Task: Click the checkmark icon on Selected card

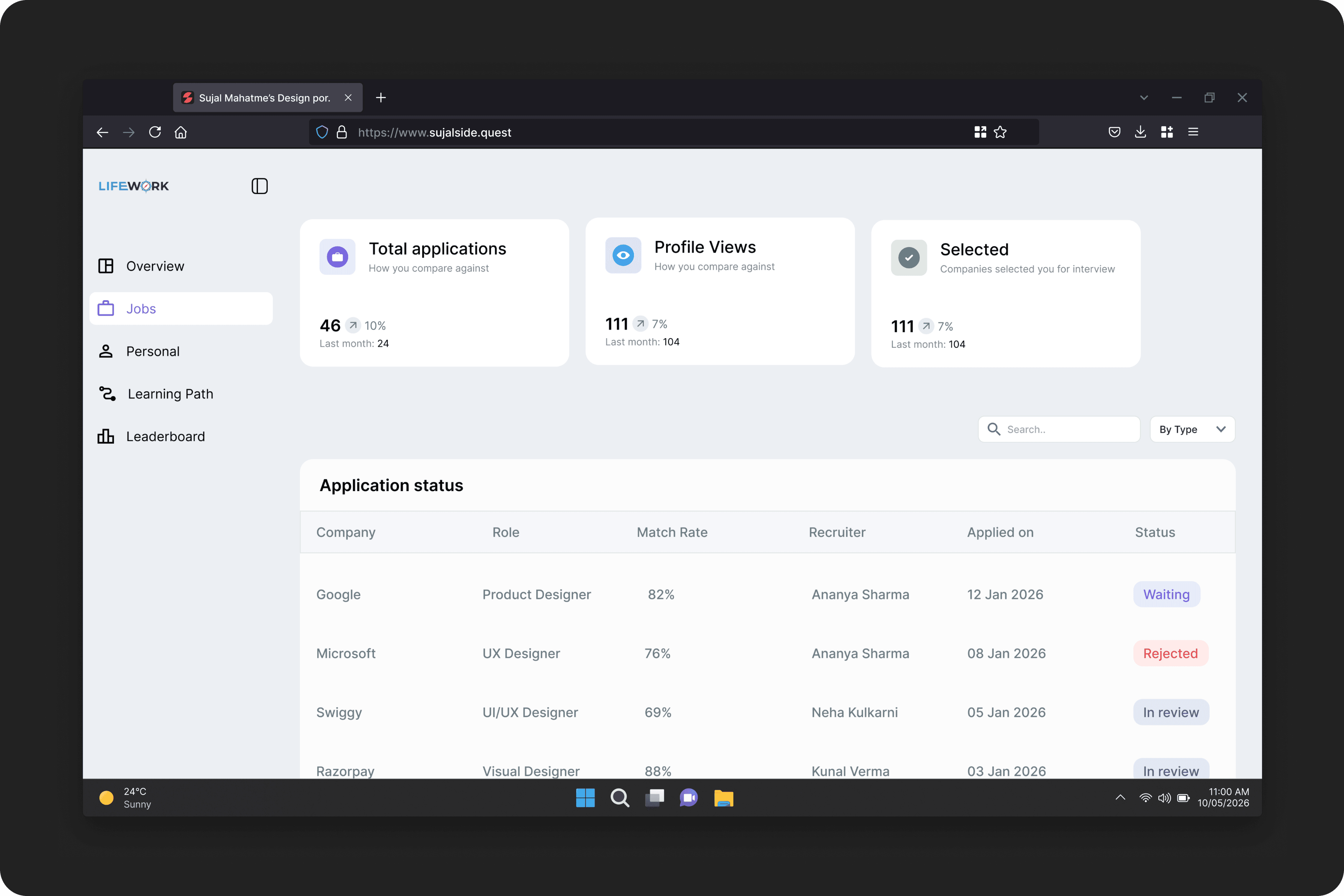Action: pyautogui.click(x=909, y=258)
